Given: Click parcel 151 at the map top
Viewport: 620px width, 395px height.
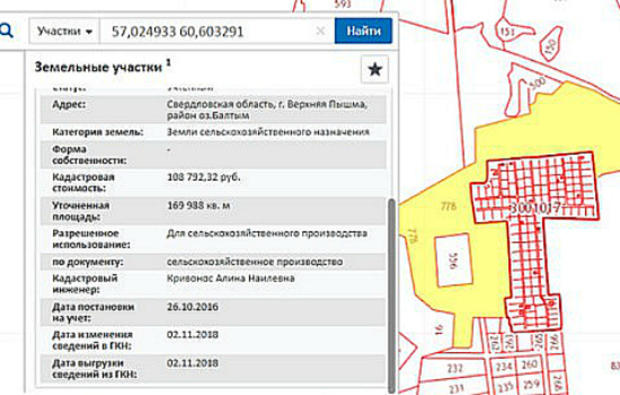Looking at the screenshot, I should click(x=507, y=32).
